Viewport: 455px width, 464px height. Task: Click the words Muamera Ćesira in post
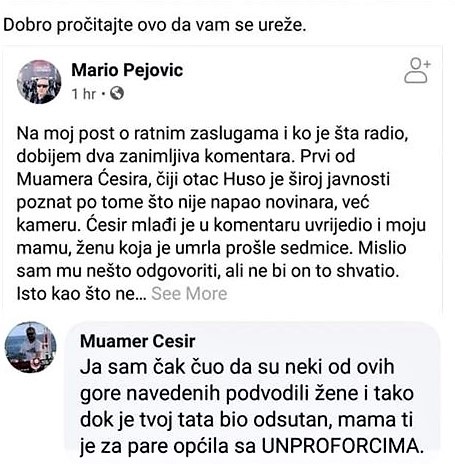(82, 179)
